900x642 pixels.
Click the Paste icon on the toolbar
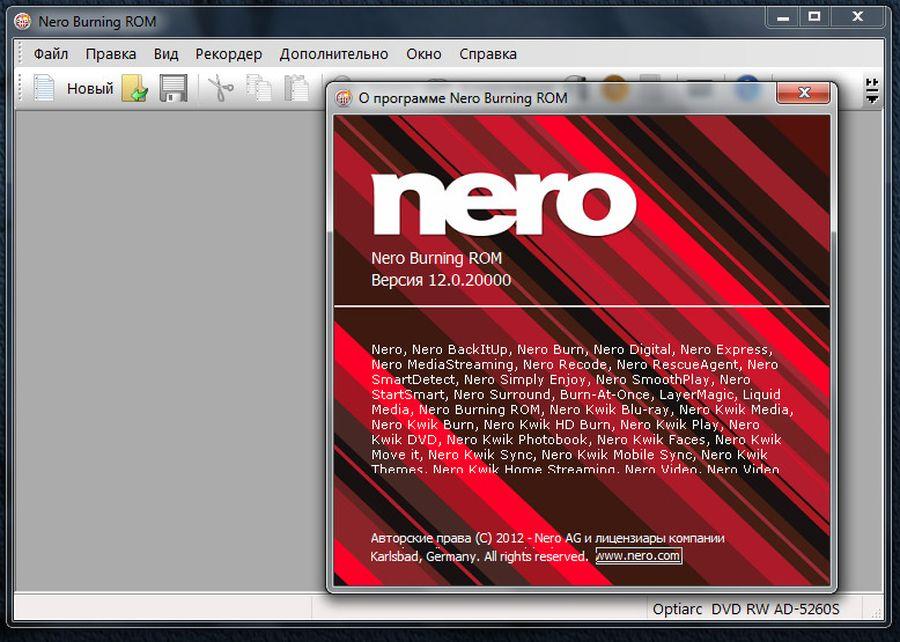tap(295, 88)
